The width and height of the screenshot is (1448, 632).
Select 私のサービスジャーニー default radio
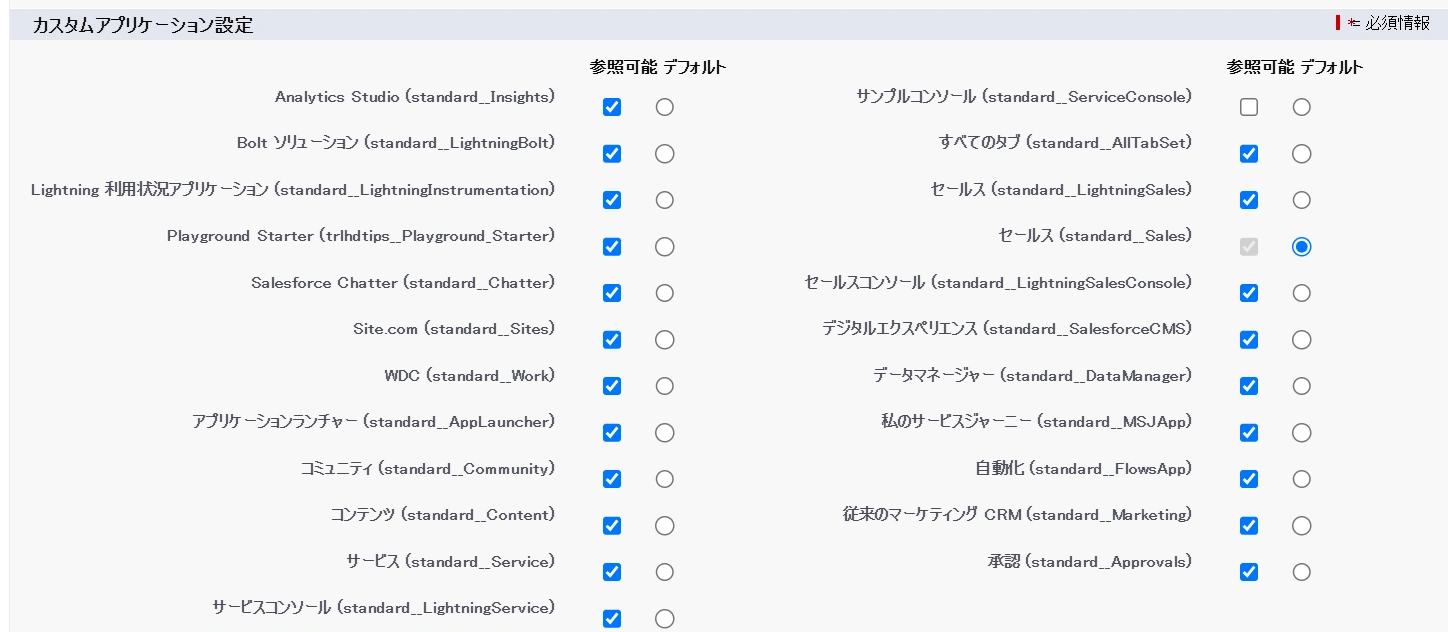tap(1301, 433)
